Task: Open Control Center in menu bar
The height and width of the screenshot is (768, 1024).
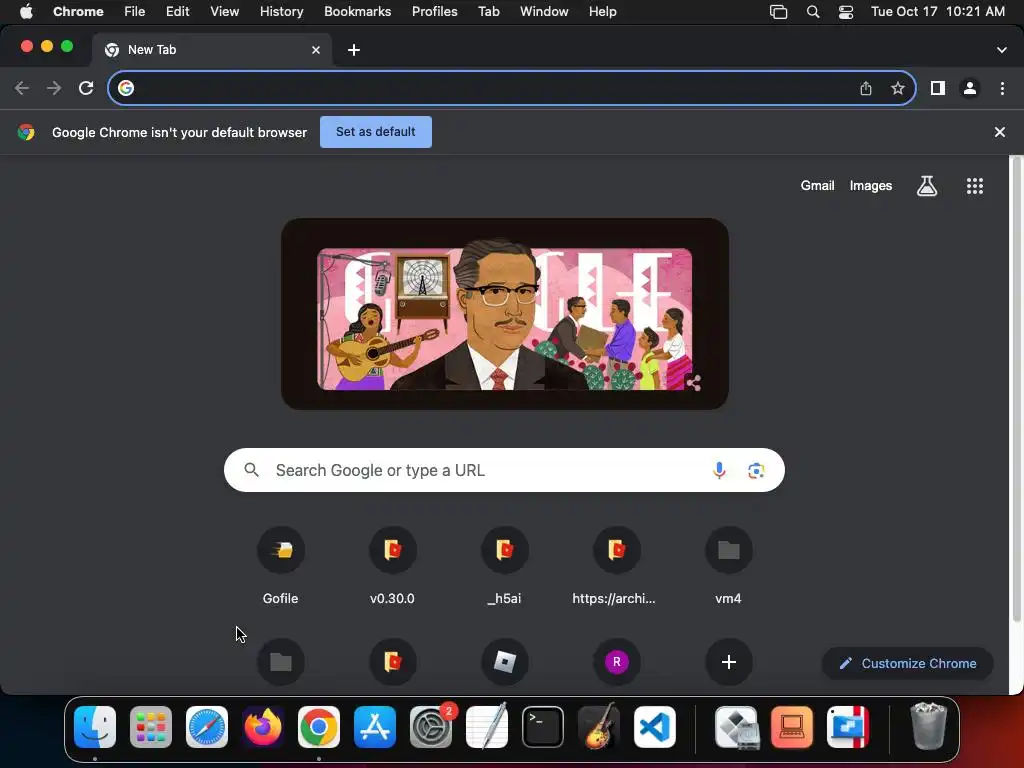Action: point(846,12)
